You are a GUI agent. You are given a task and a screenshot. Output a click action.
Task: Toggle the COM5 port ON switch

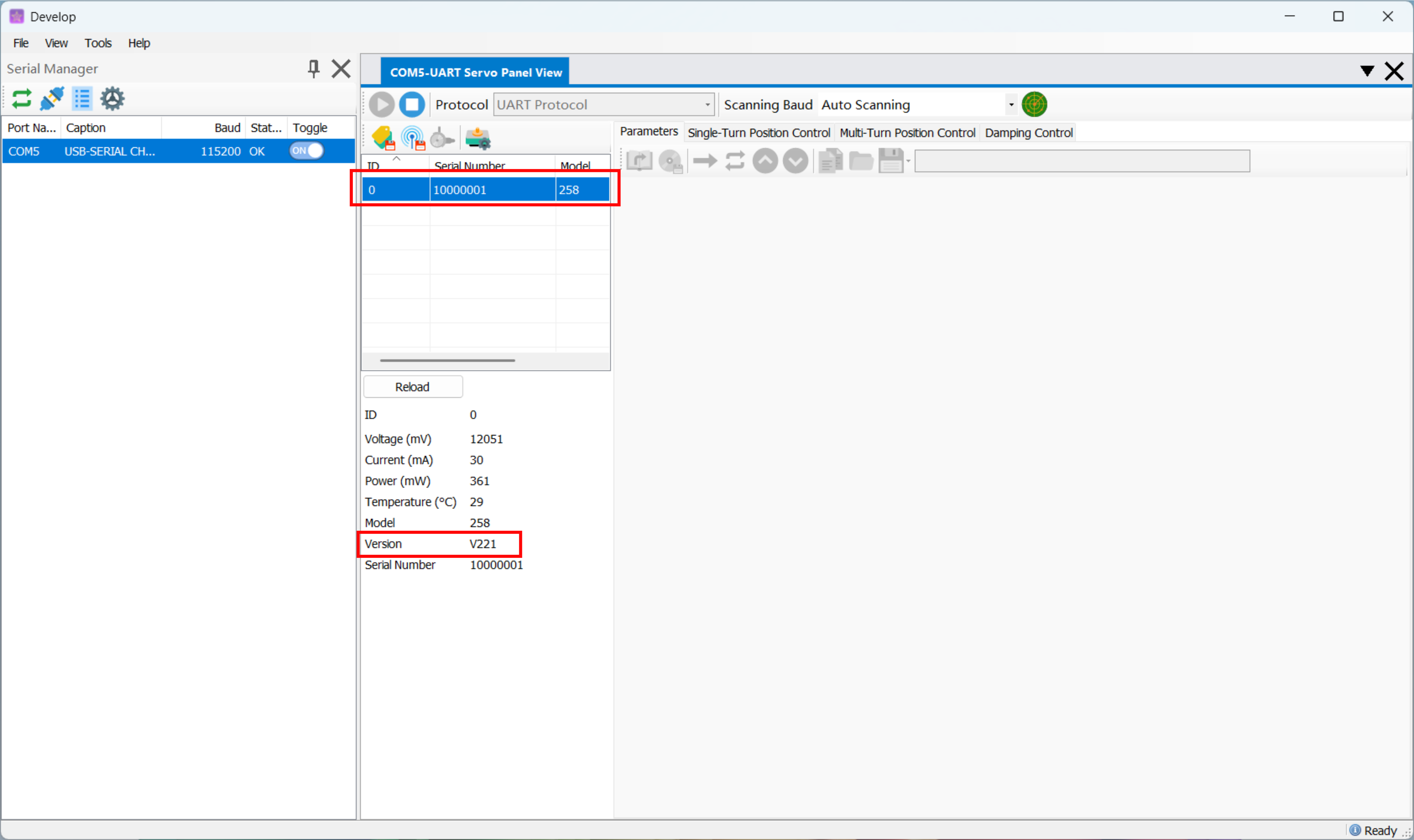[306, 151]
